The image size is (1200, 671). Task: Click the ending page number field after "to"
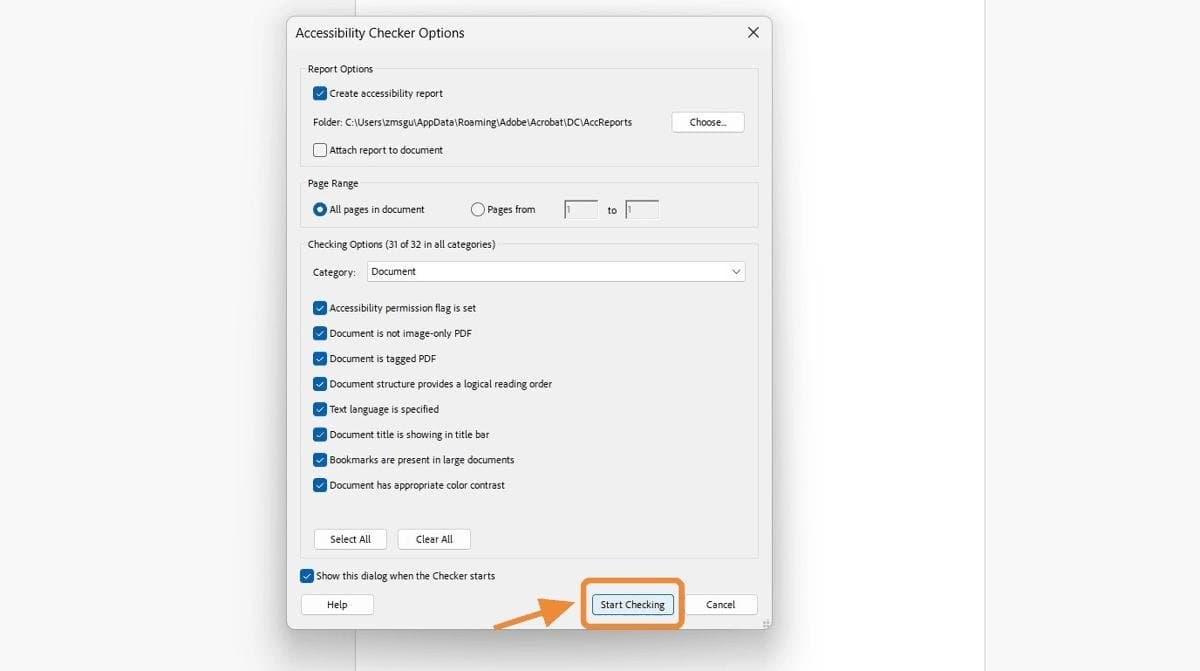[x=642, y=209]
